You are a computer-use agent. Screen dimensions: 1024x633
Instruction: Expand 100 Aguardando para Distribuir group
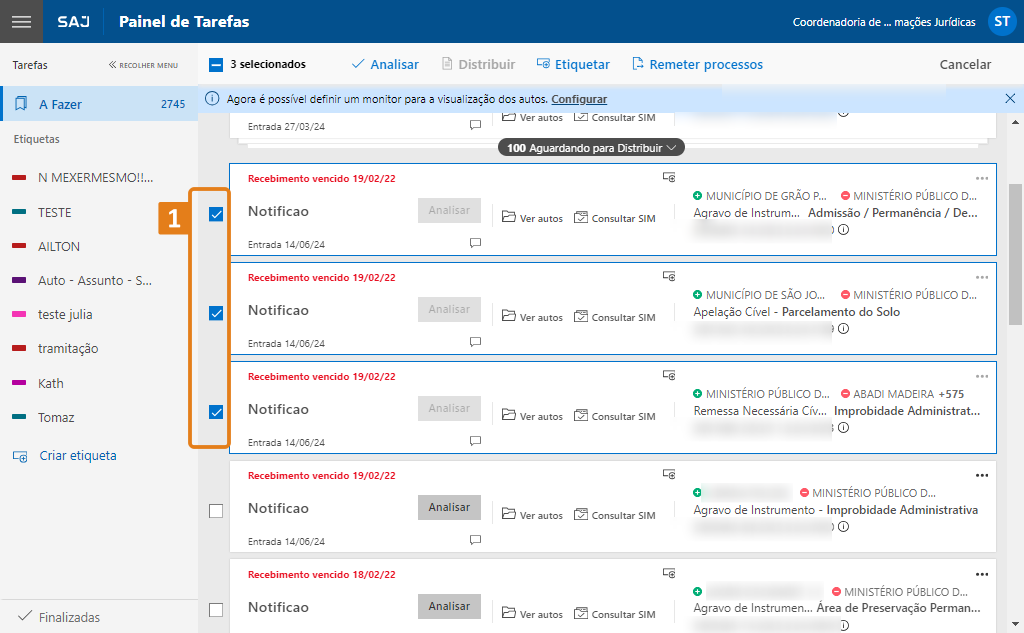pos(591,148)
